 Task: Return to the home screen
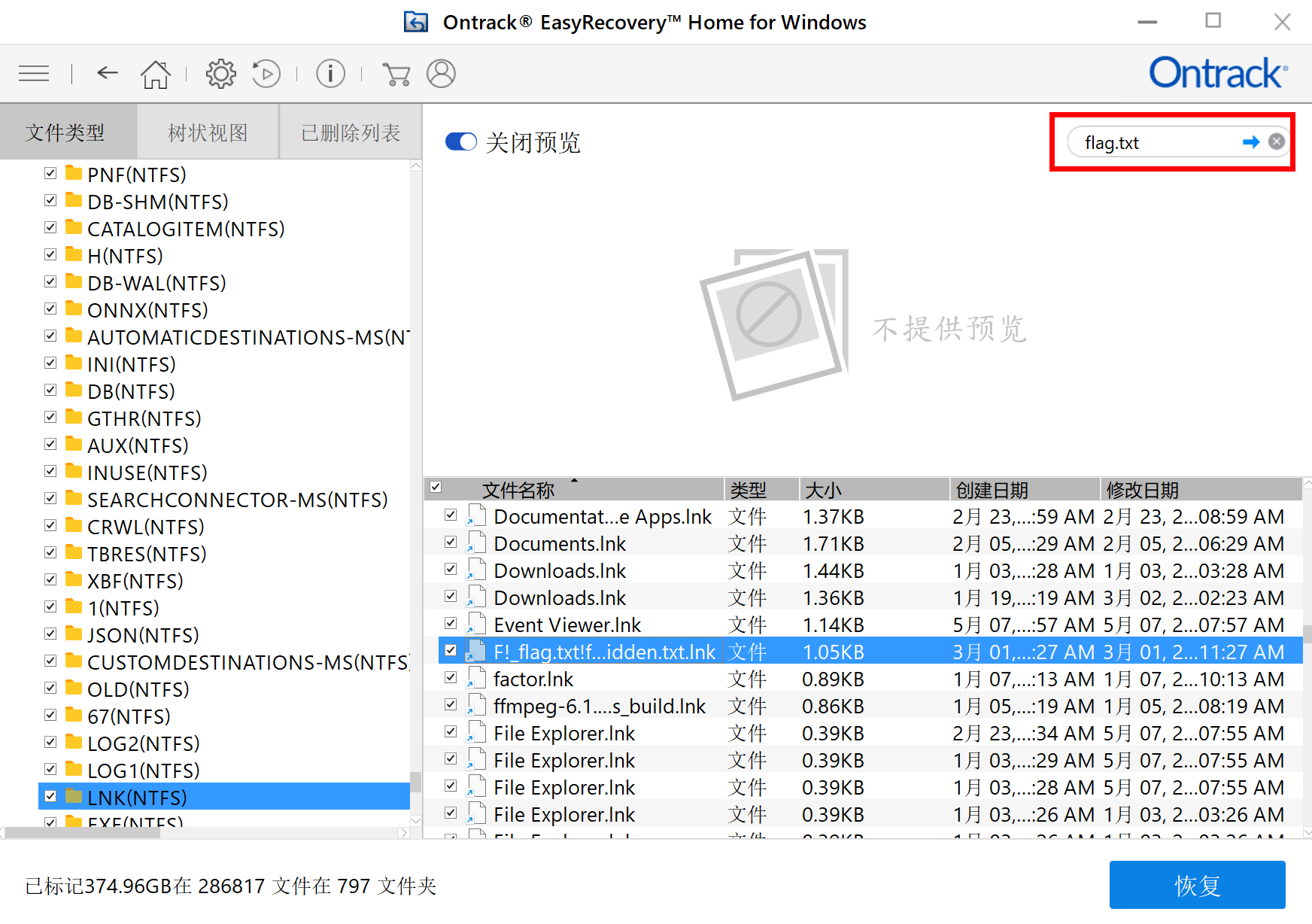click(156, 74)
